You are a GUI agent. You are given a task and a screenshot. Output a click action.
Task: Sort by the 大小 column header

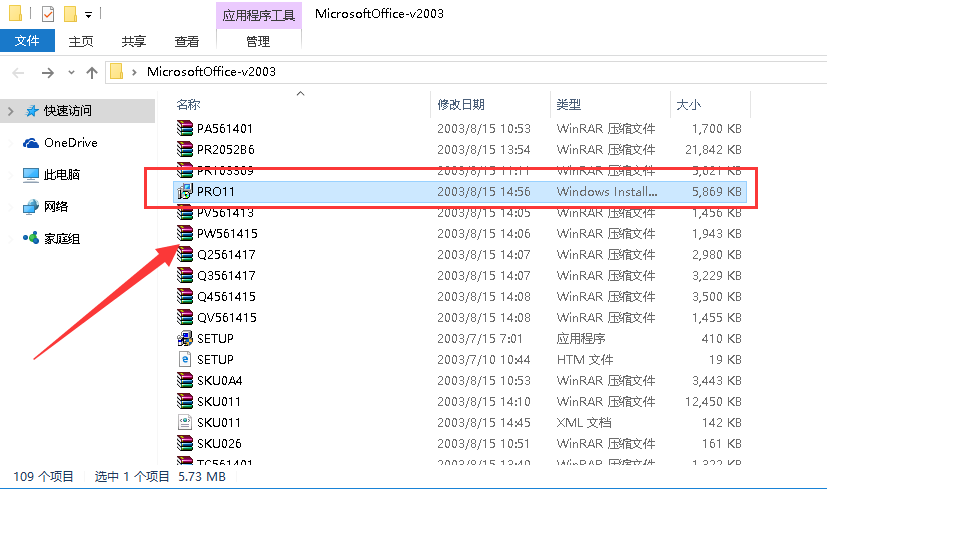pyautogui.click(x=688, y=105)
